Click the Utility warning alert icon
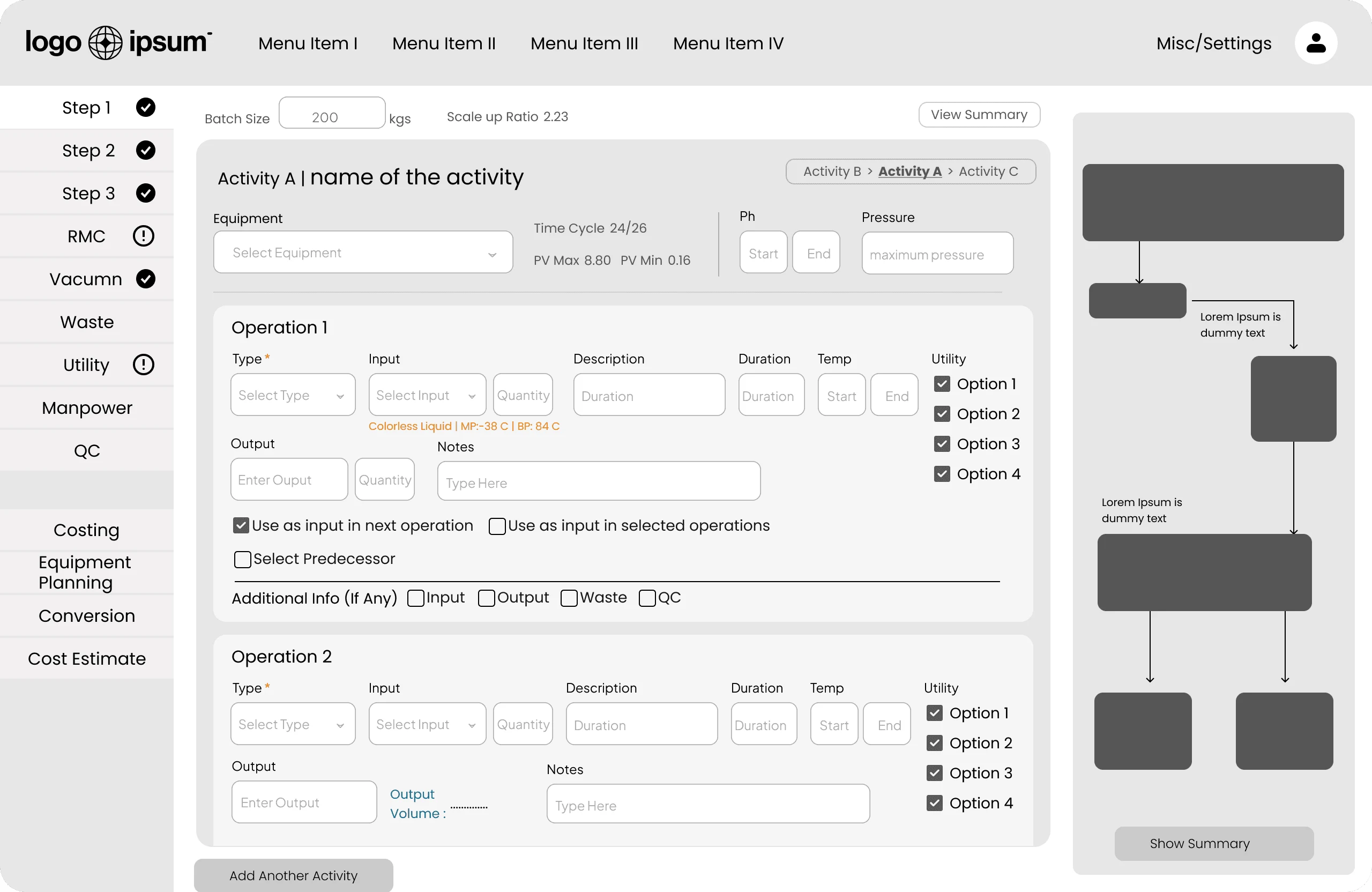 tap(144, 365)
